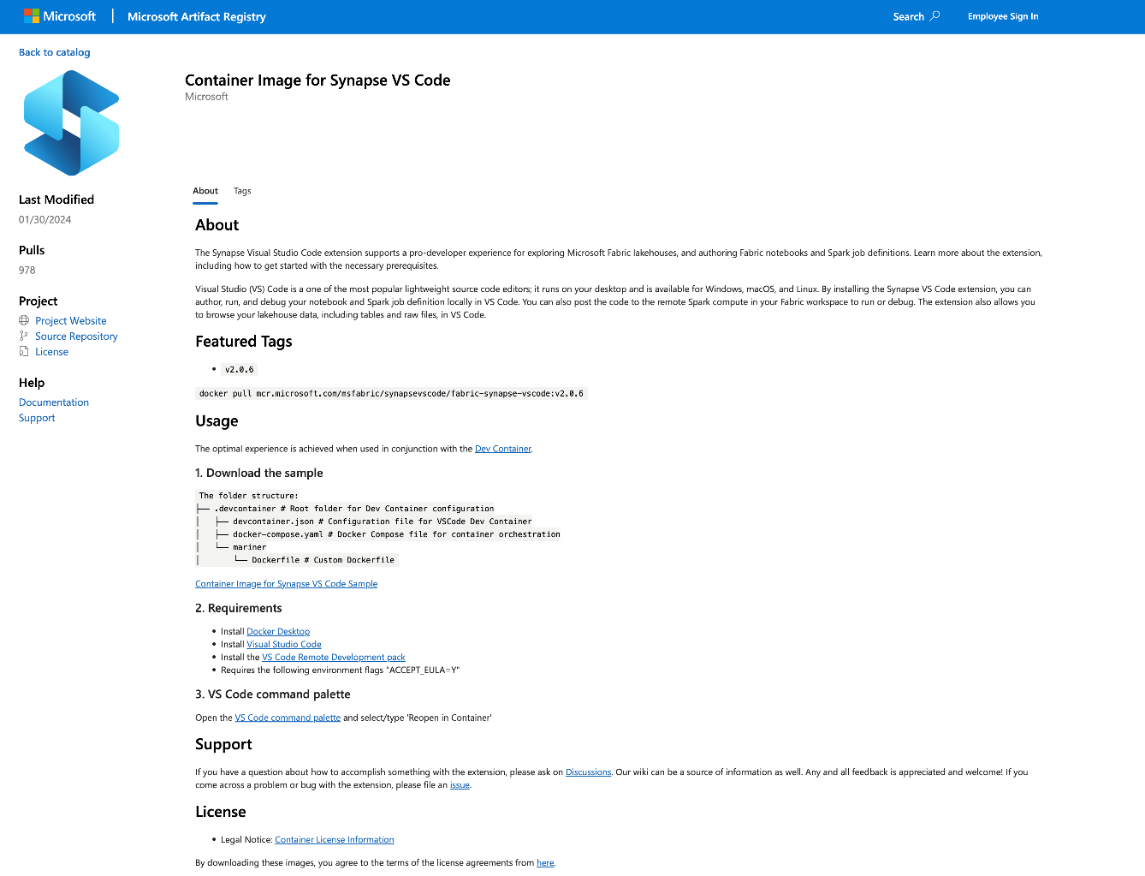Open the Docker Desktop link
This screenshot has width=1145, height=876.
coord(278,631)
